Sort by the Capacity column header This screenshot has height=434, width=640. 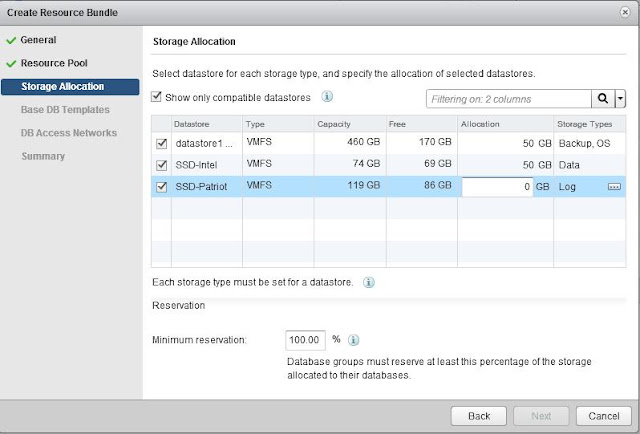tap(335, 122)
